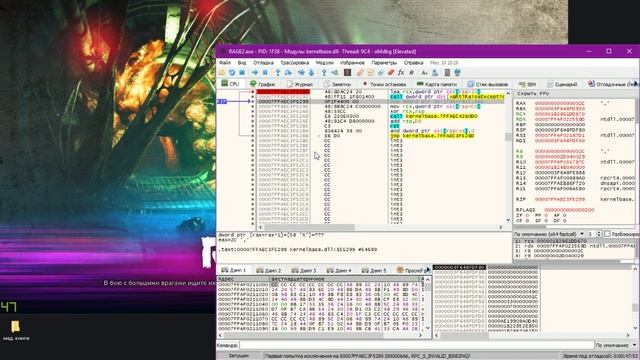
Task: Open the Справка menu
Action: point(413,63)
